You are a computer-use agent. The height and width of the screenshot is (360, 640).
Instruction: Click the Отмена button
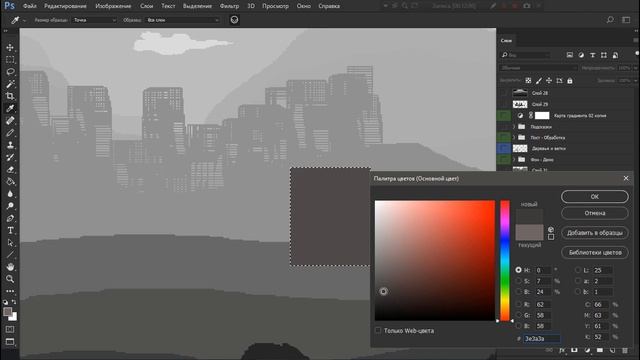(x=595, y=213)
